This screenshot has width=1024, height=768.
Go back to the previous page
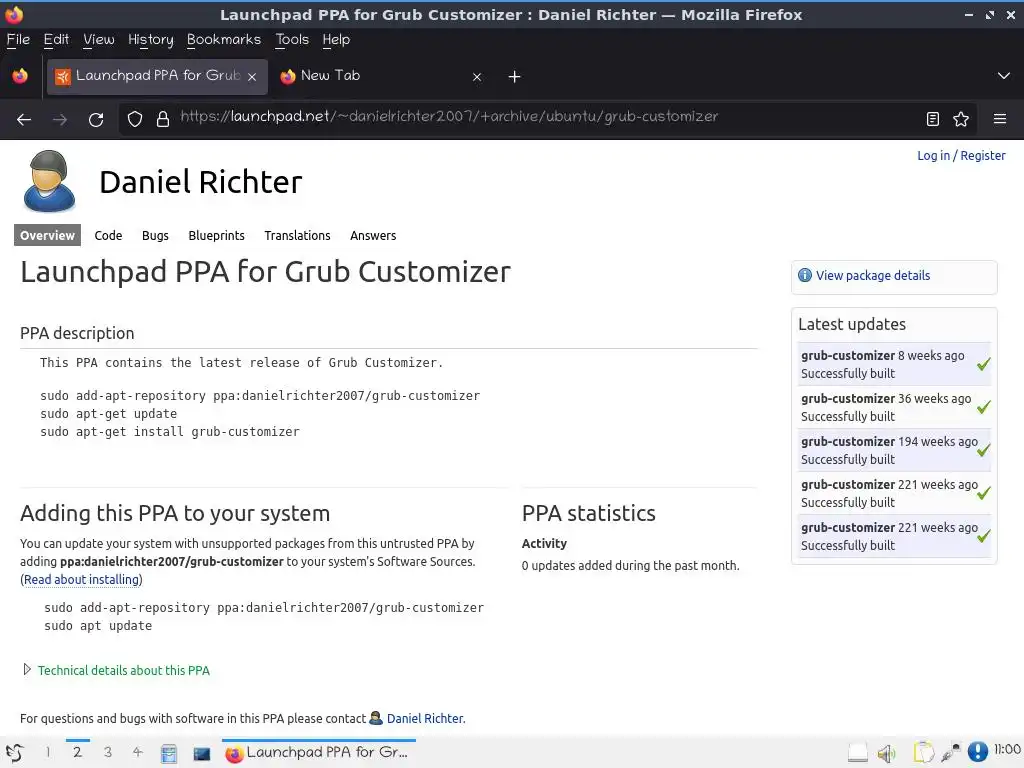[24, 120]
